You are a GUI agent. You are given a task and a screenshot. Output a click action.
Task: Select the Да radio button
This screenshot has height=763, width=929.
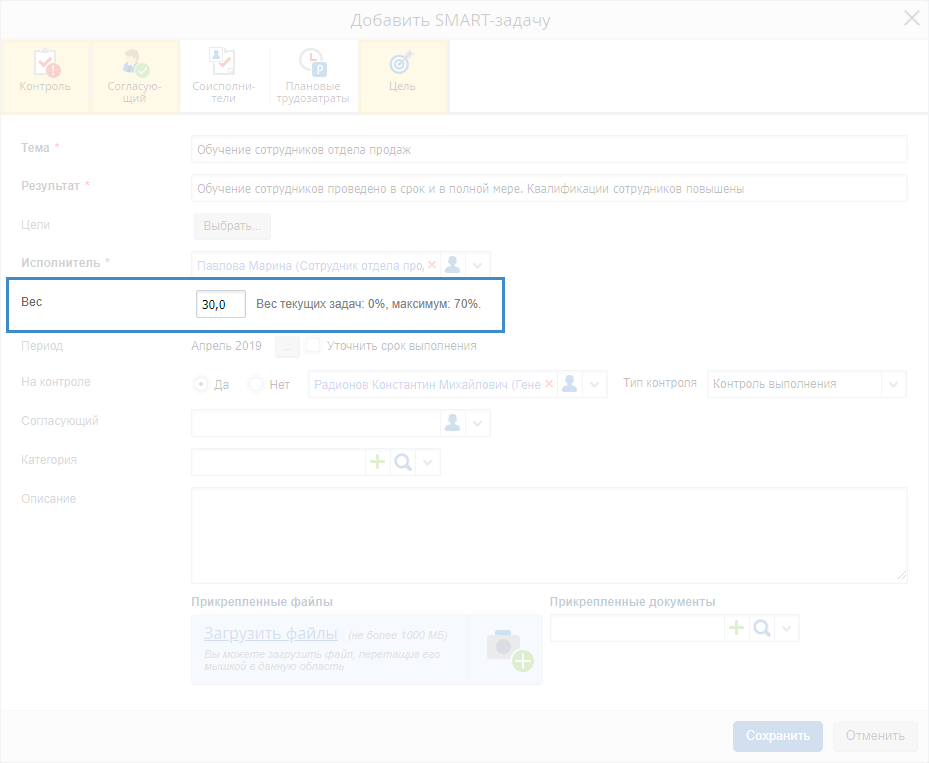point(202,384)
